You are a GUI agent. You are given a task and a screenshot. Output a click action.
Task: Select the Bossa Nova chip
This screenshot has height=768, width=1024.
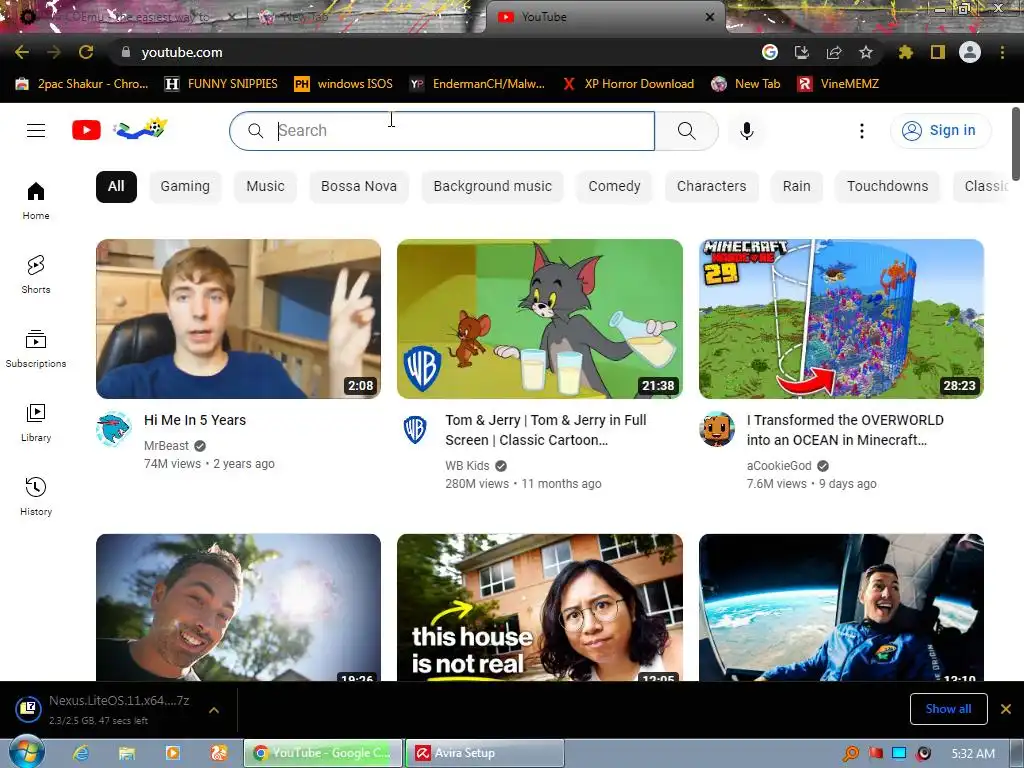click(359, 187)
